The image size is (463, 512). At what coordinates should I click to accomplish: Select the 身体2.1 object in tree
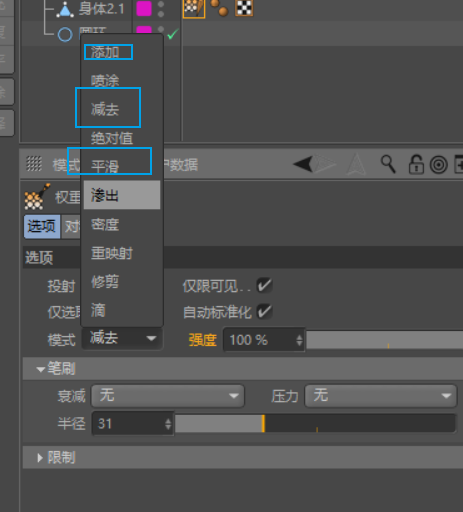tap(101, 9)
